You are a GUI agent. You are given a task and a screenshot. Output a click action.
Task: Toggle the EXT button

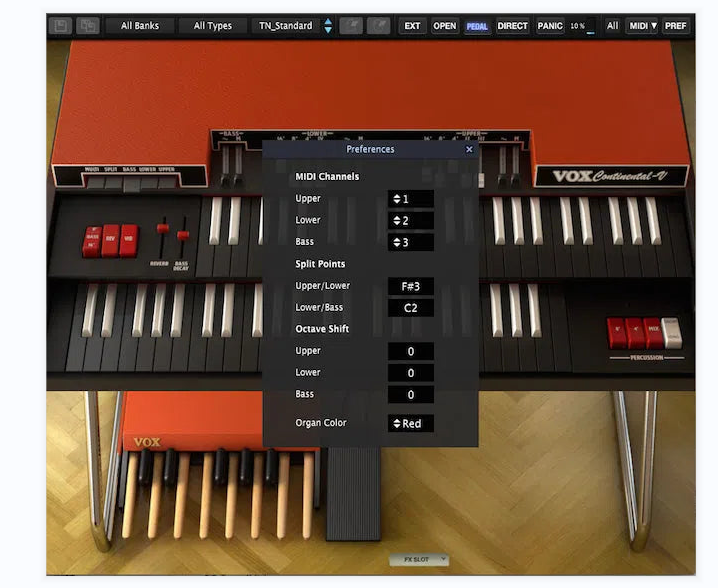coord(412,26)
